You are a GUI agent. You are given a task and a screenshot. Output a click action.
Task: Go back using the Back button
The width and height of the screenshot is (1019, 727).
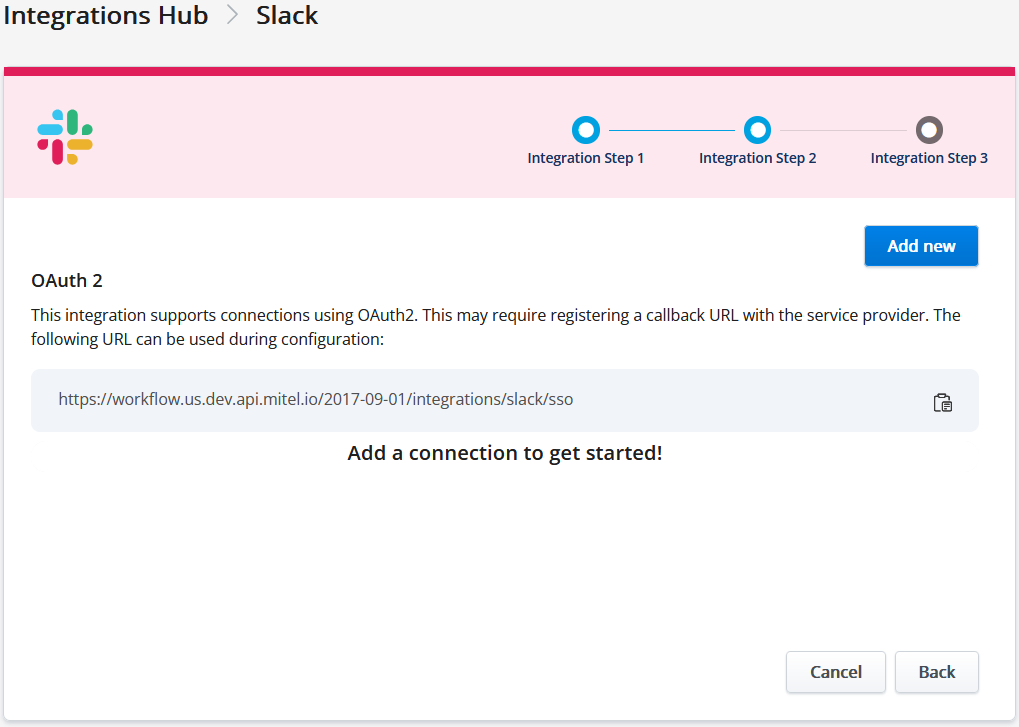coord(936,671)
